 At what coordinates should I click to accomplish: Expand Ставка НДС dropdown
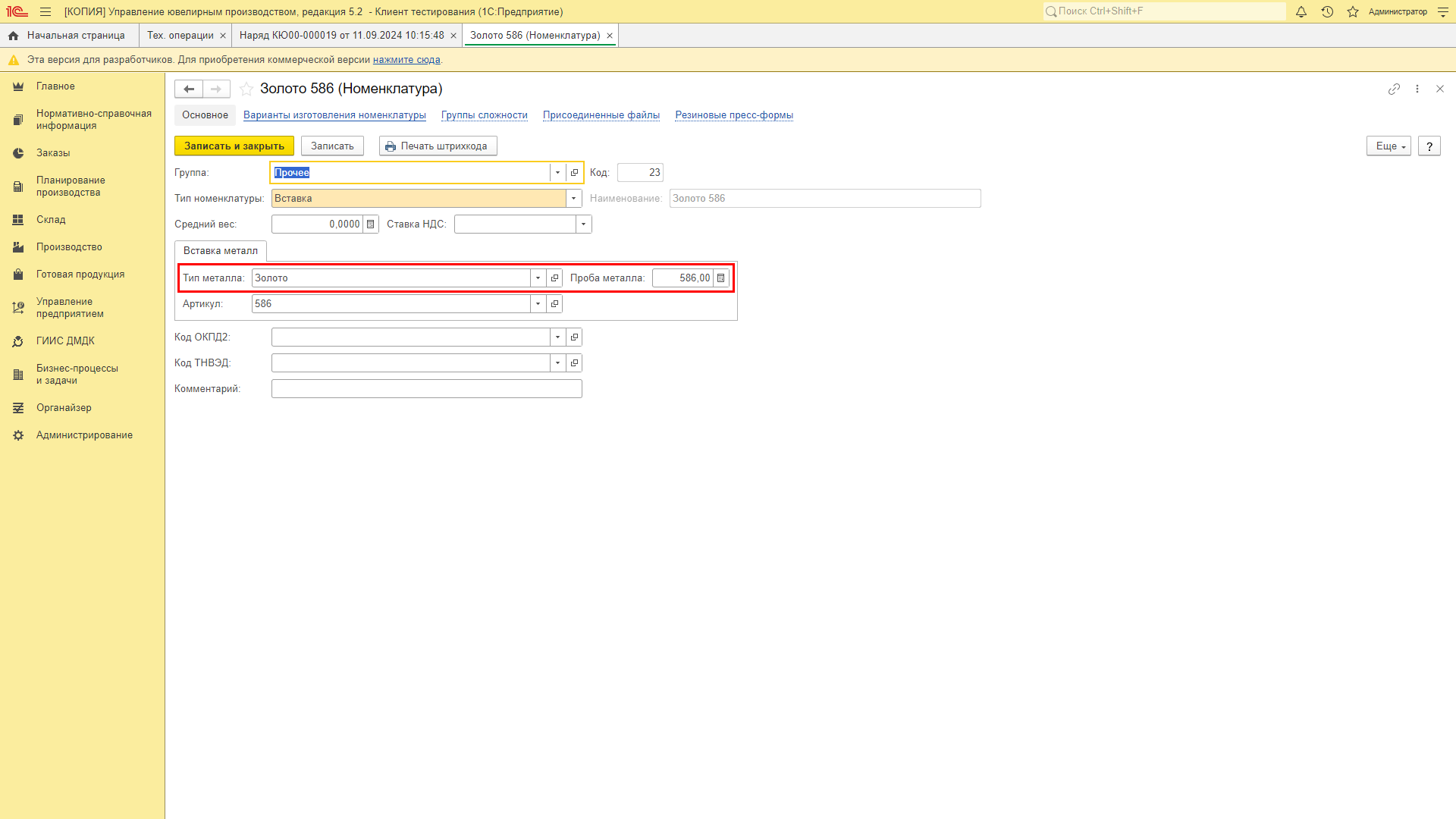click(x=583, y=224)
